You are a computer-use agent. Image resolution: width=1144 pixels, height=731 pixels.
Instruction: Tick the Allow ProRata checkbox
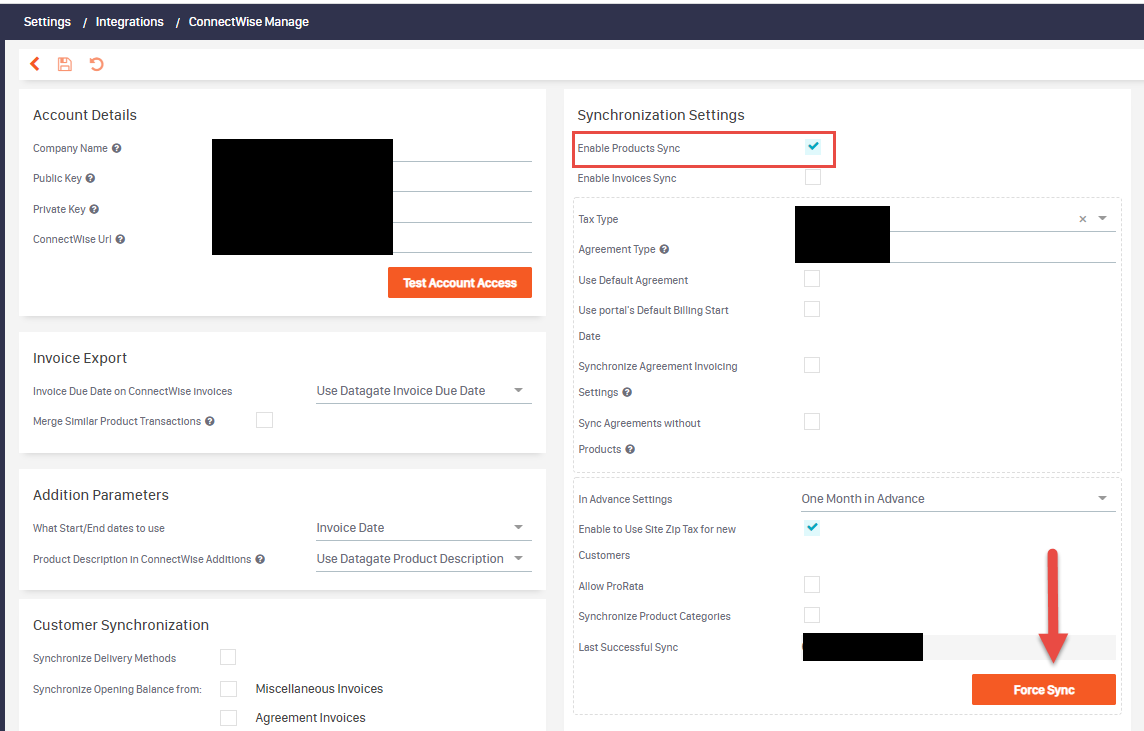click(x=812, y=585)
